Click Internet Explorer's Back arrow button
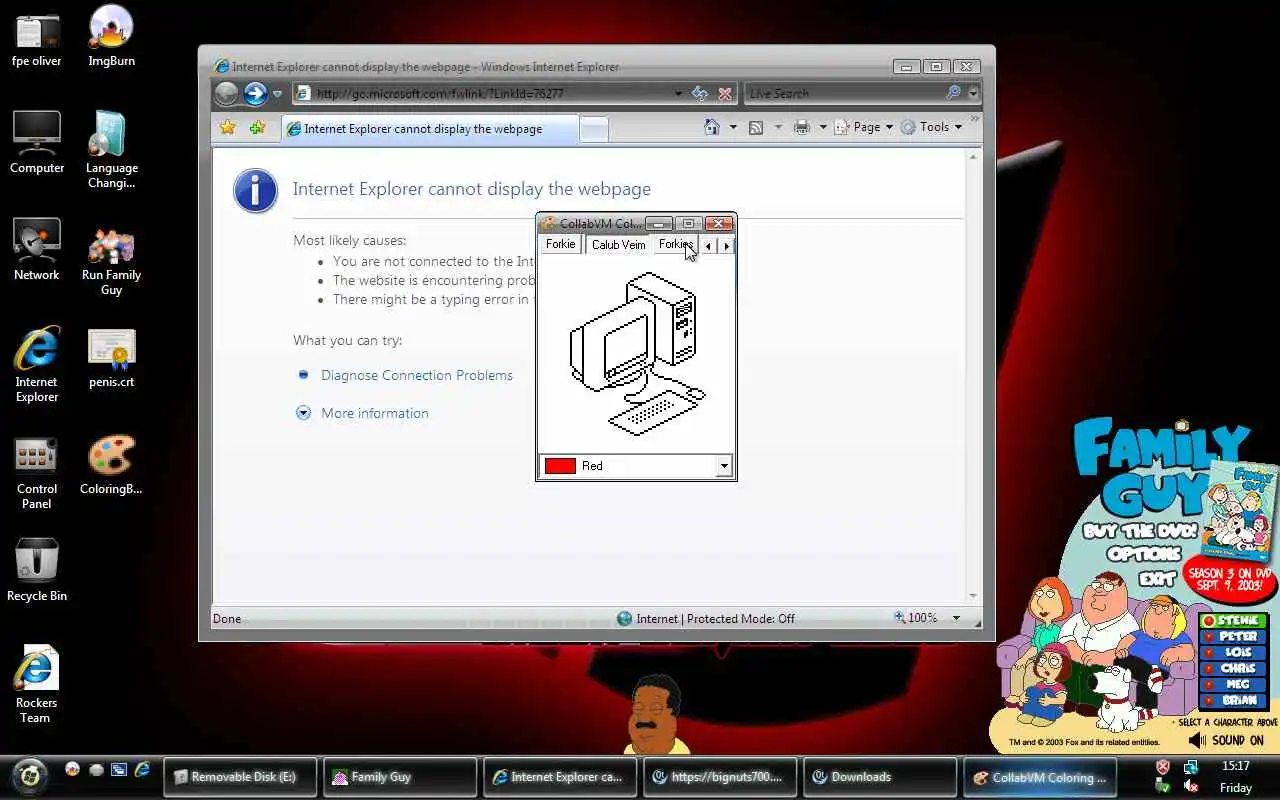Screen dimensions: 1280x800 [x=227, y=94]
